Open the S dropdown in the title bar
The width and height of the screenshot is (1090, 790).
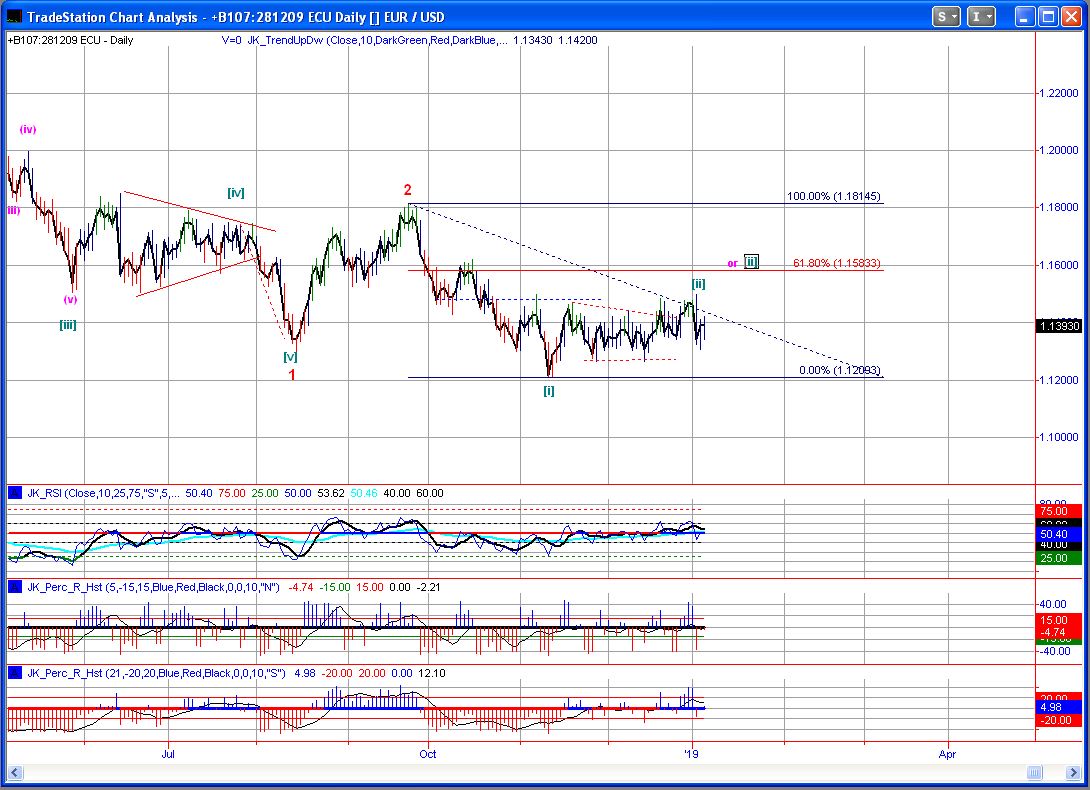pos(946,17)
